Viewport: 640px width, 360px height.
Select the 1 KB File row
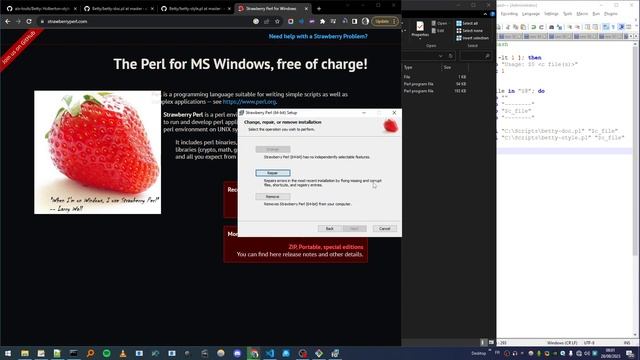[435, 77]
